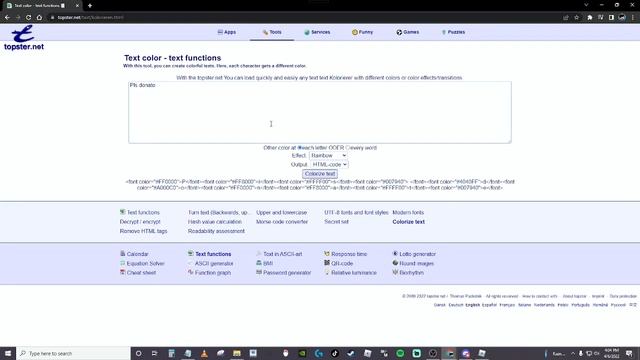640x360 pixels.
Task: Open the Output dropdown set to HTML-code
Action: click(329, 164)
